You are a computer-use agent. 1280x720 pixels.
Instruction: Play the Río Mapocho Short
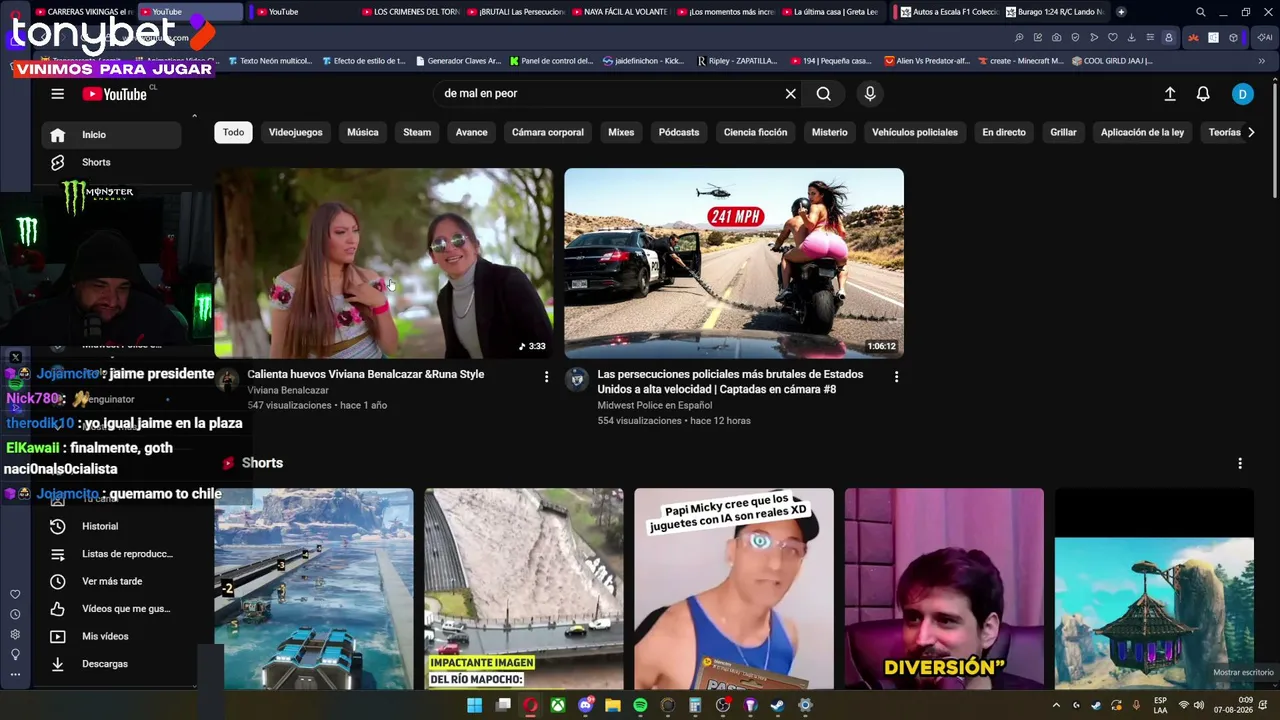[x=524, y=588]
